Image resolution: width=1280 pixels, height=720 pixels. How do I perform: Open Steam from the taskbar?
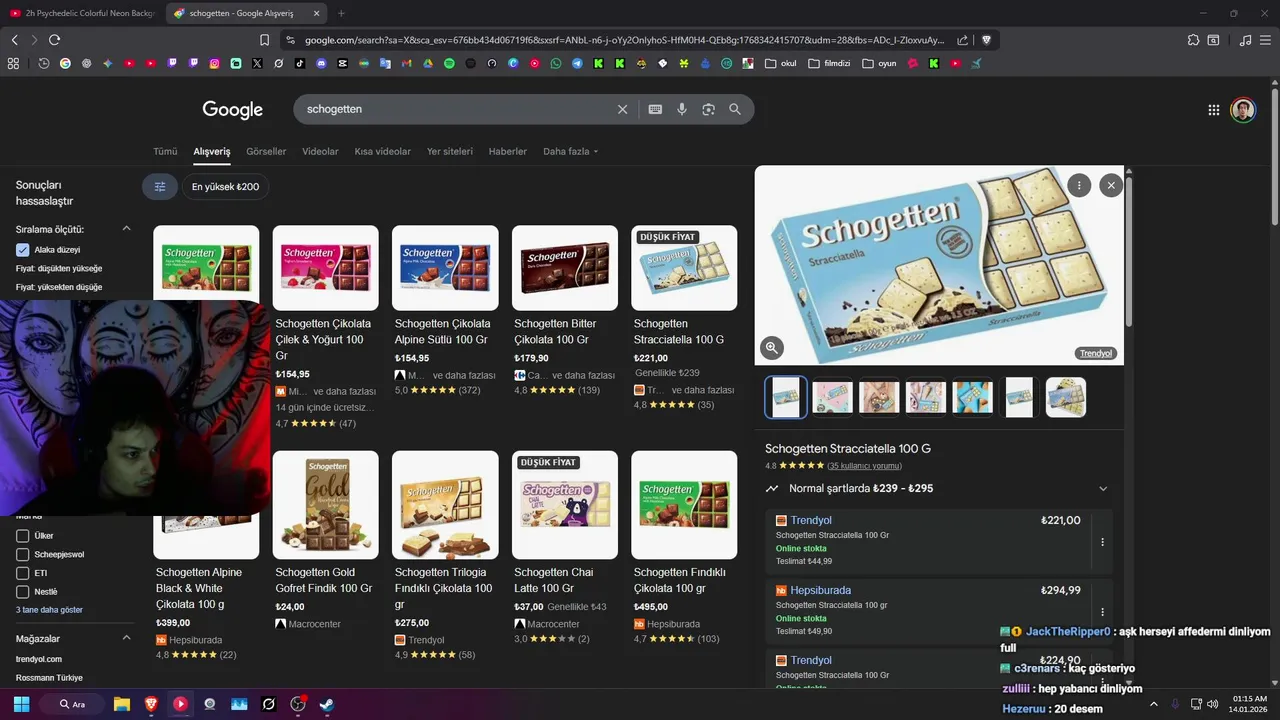point(326,704)
